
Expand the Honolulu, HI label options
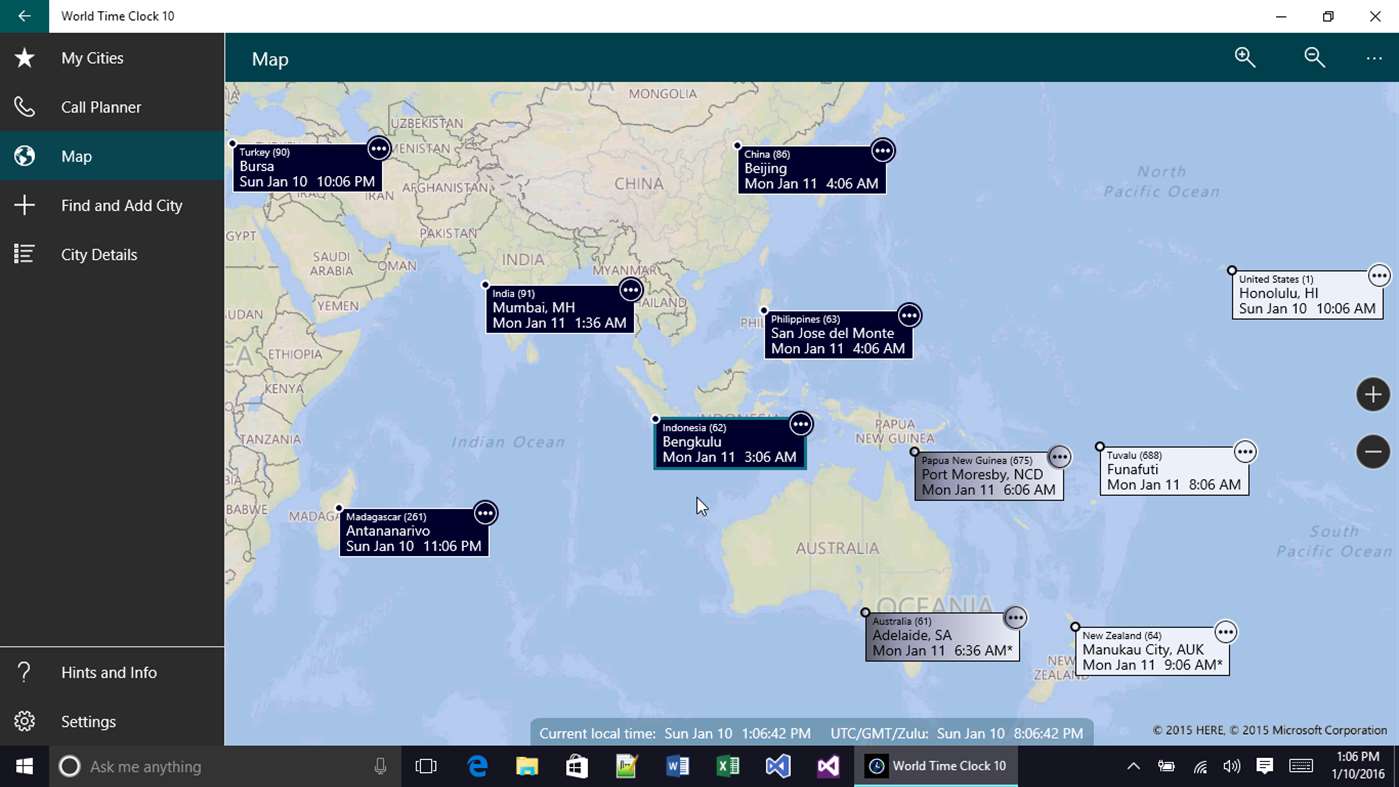tap(1379, 275)
